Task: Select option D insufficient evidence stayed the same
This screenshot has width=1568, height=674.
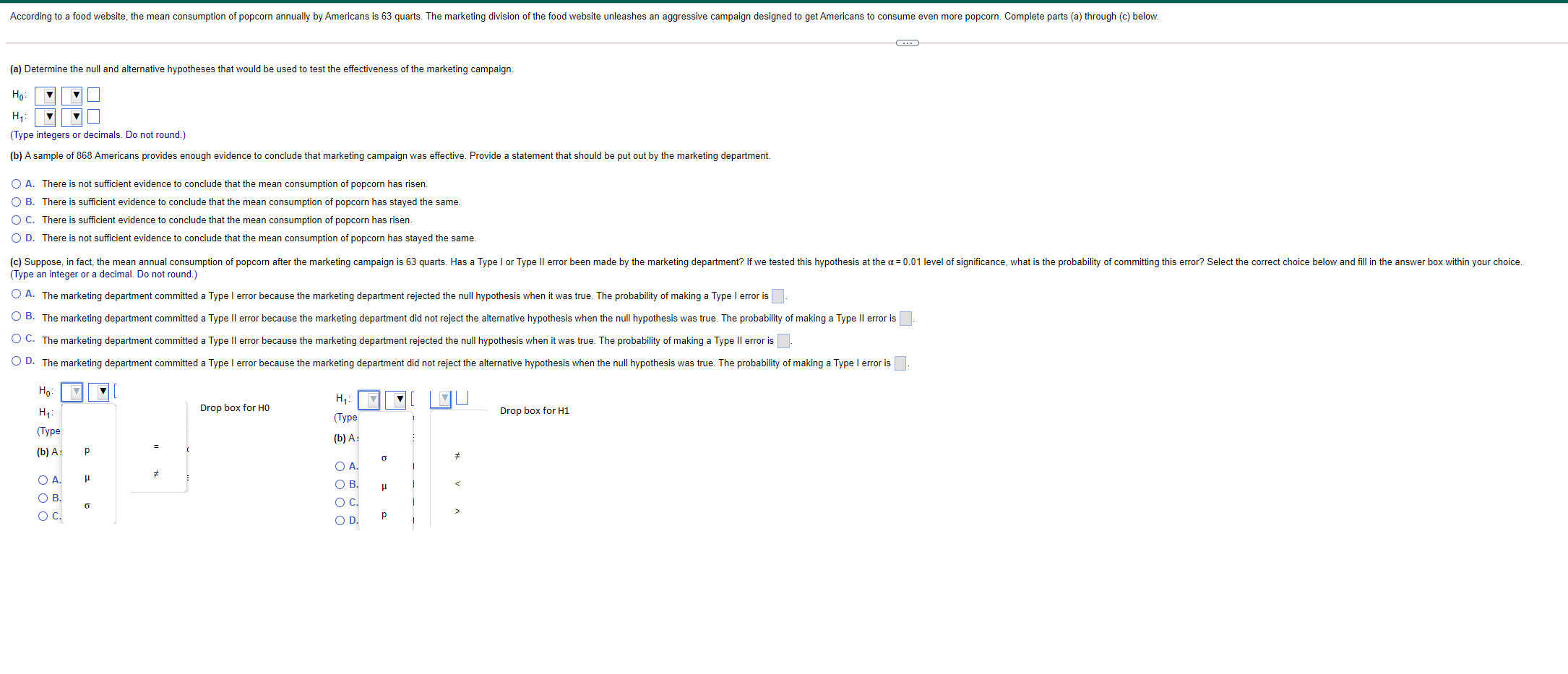Action: 16,238
